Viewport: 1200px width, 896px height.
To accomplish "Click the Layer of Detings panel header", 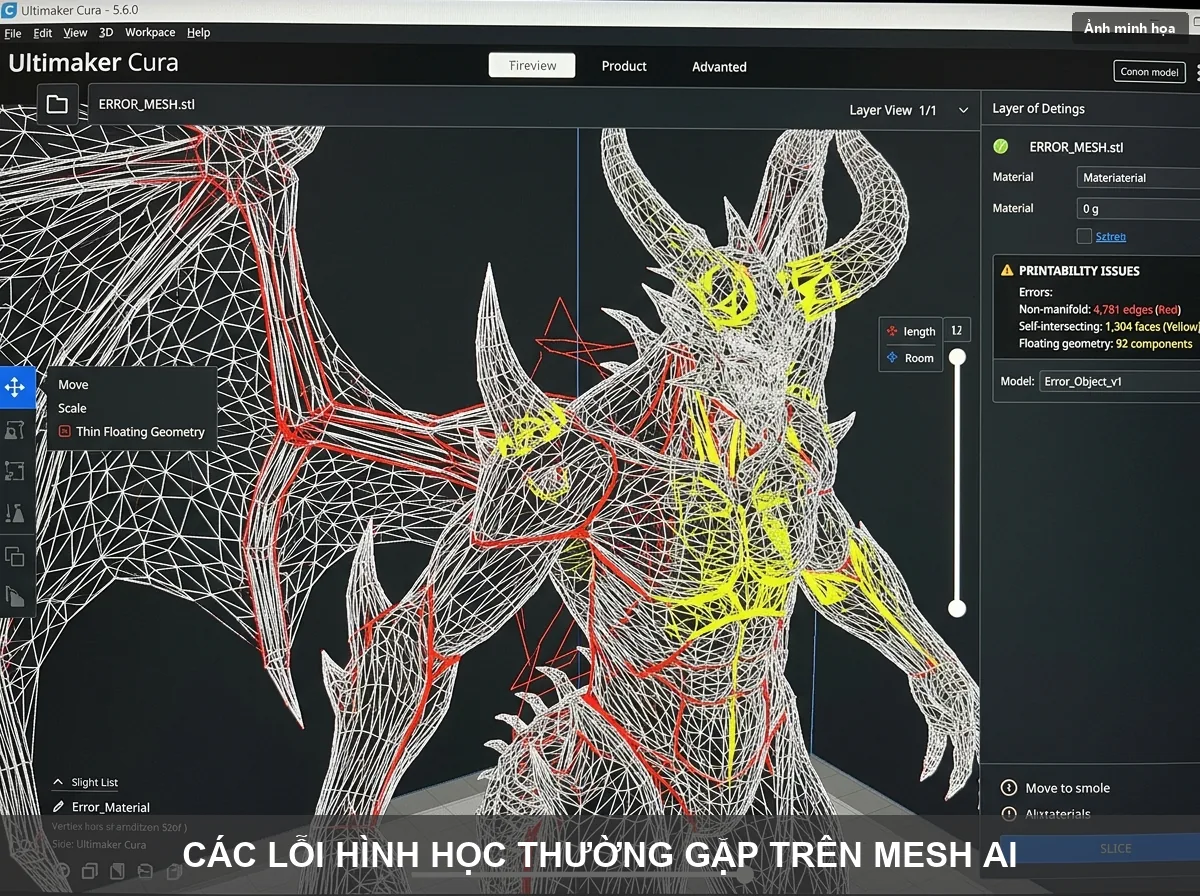I will coord(1038,109).
